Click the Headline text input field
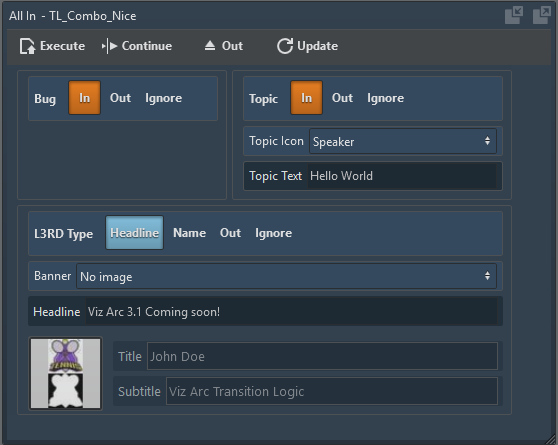 coord(292,312)
